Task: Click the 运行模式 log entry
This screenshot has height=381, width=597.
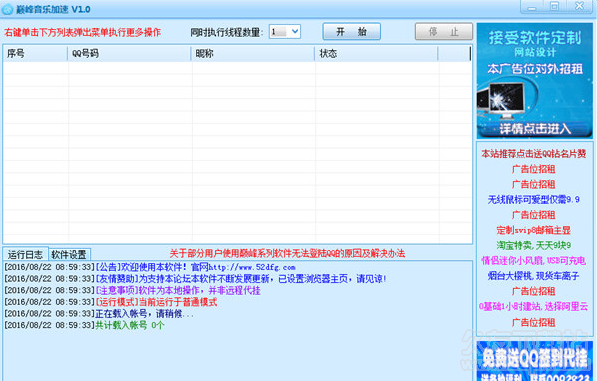Action: click(x=111, y=302)
